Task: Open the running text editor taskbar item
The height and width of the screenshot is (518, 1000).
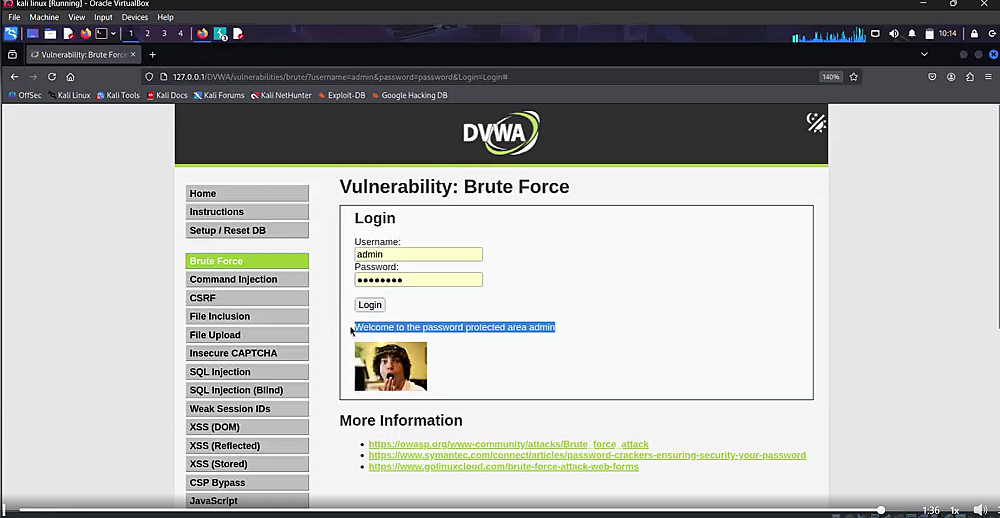Action: pos(238,34)
